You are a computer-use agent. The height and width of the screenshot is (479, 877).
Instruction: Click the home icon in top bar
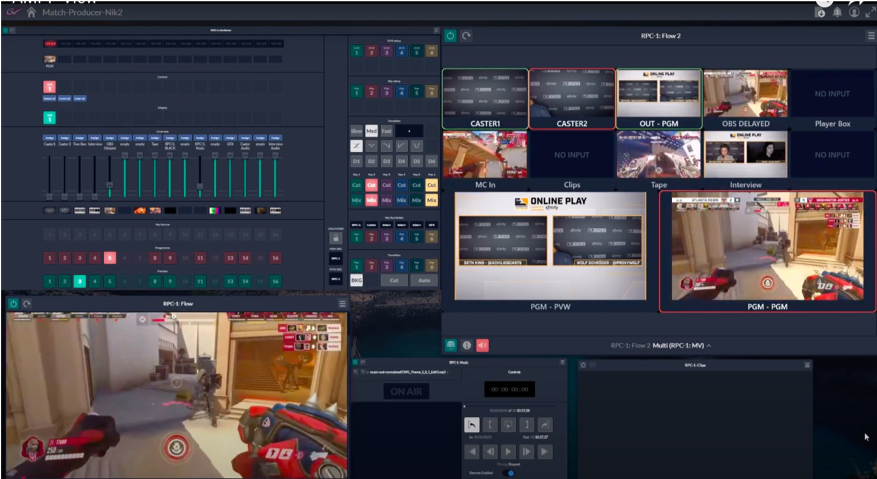[31, 12]
